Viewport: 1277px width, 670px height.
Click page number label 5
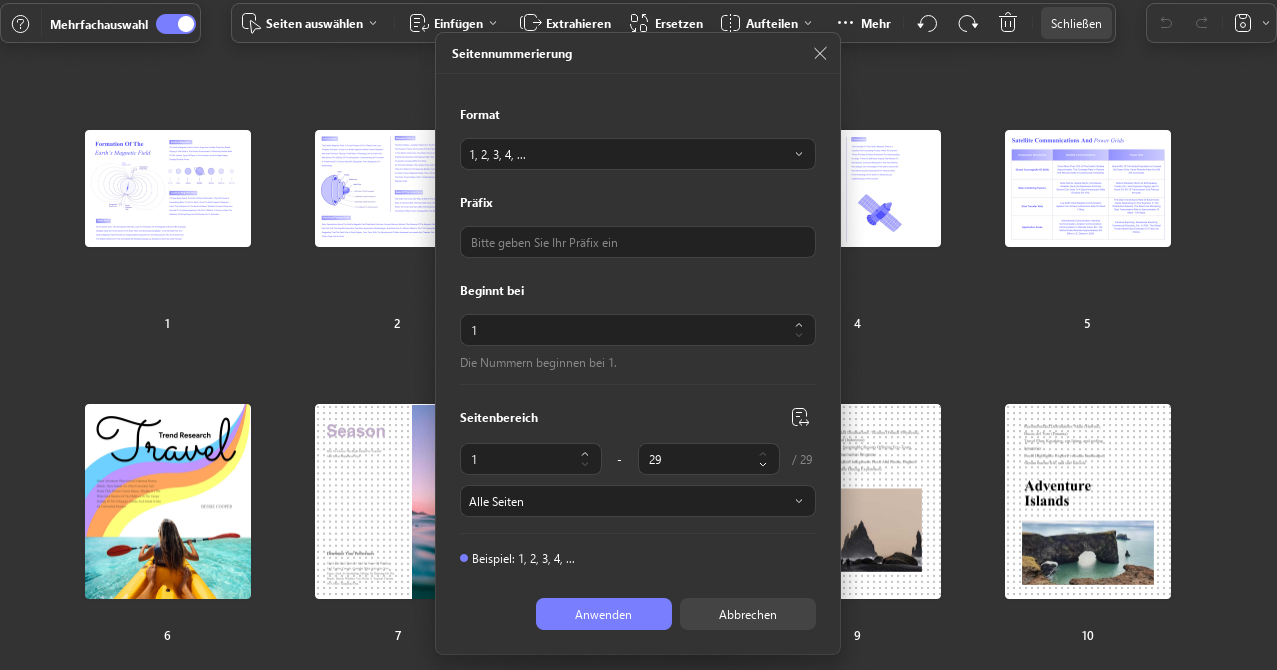[x=1087, y=324]
